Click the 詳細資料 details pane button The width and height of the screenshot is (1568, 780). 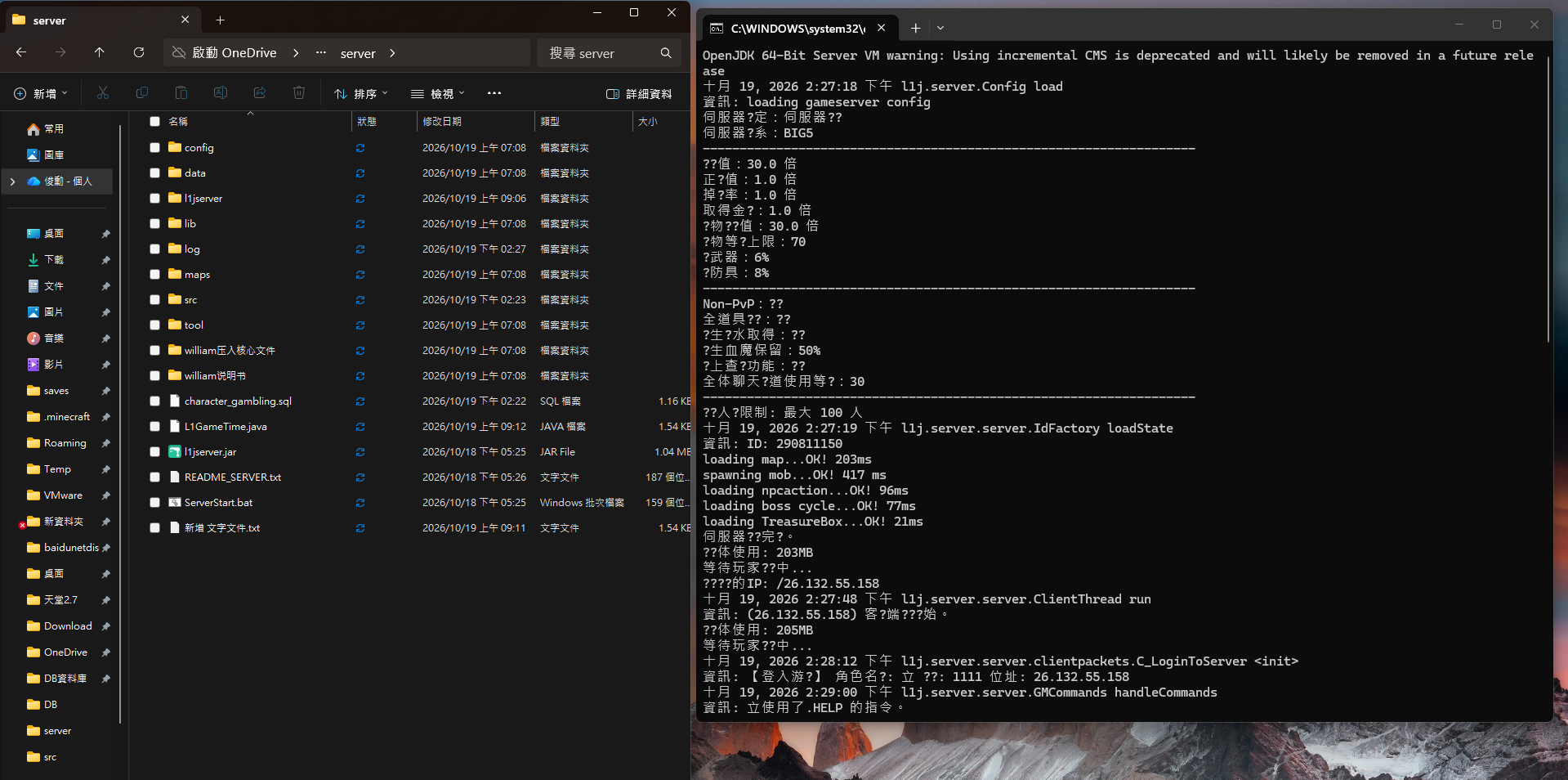[639, 94]
